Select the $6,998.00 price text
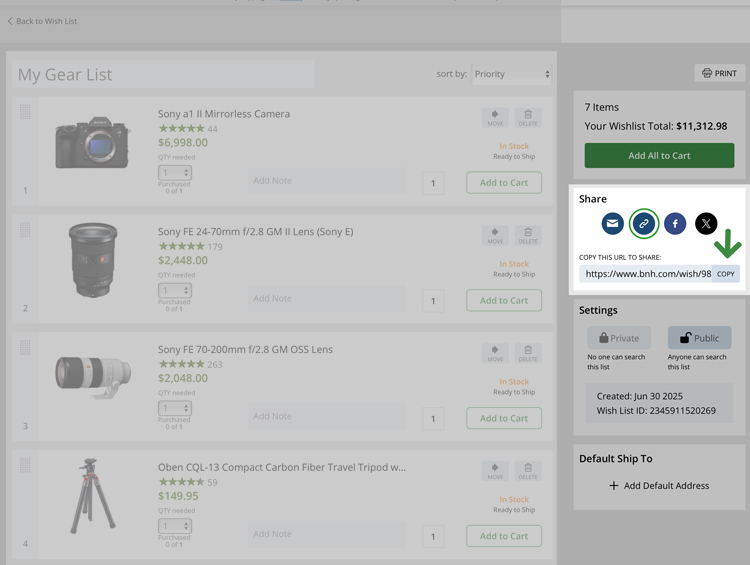 [183, 143]
